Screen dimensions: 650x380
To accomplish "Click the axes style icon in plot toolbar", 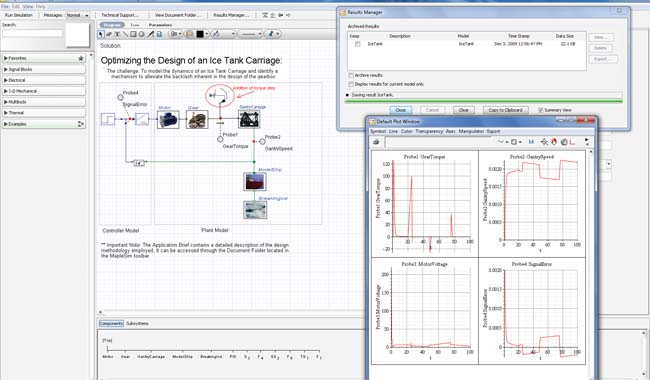I will (572, 142).
